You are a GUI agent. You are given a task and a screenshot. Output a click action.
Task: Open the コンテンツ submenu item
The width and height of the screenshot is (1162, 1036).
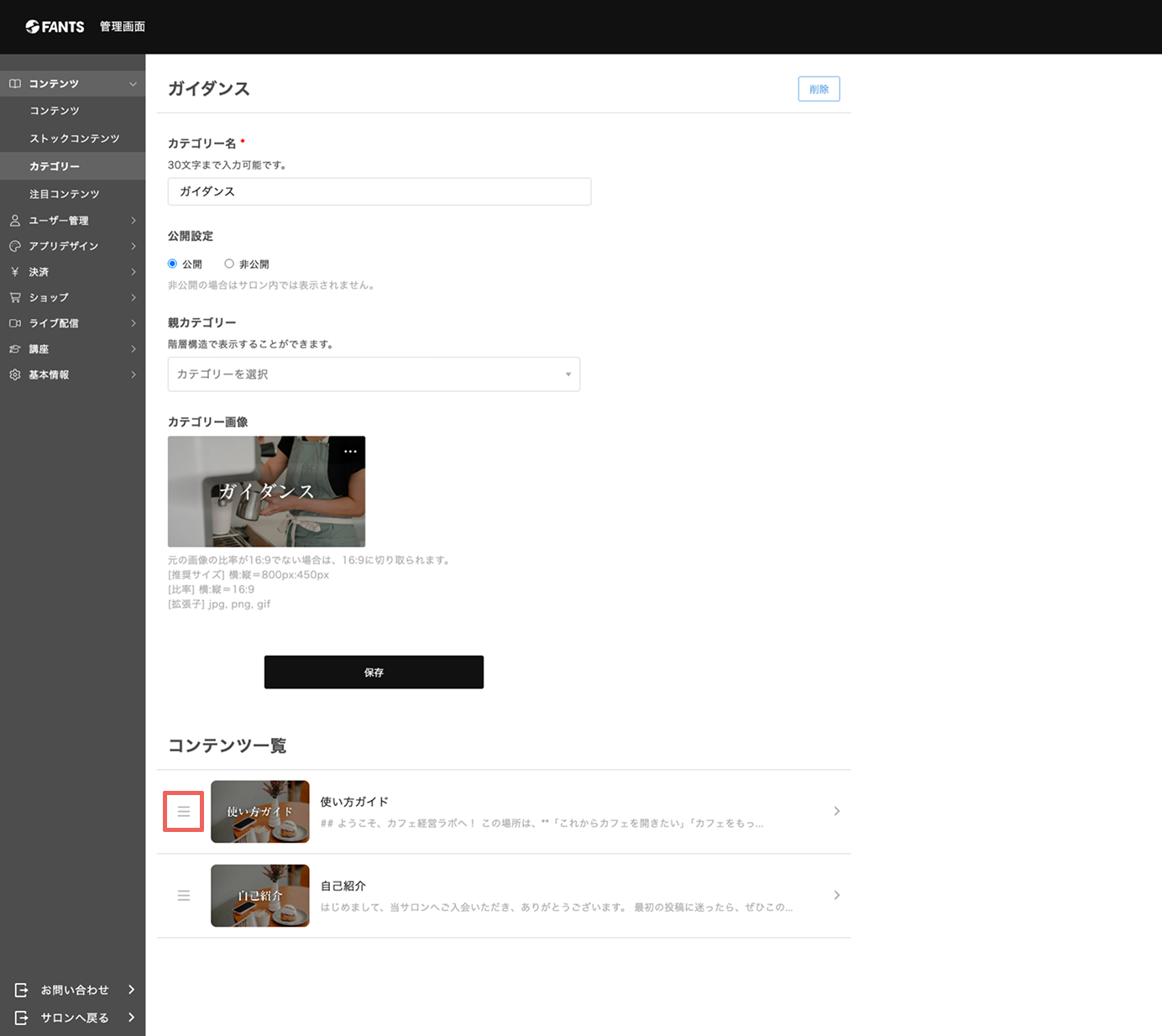pos(55,111)
